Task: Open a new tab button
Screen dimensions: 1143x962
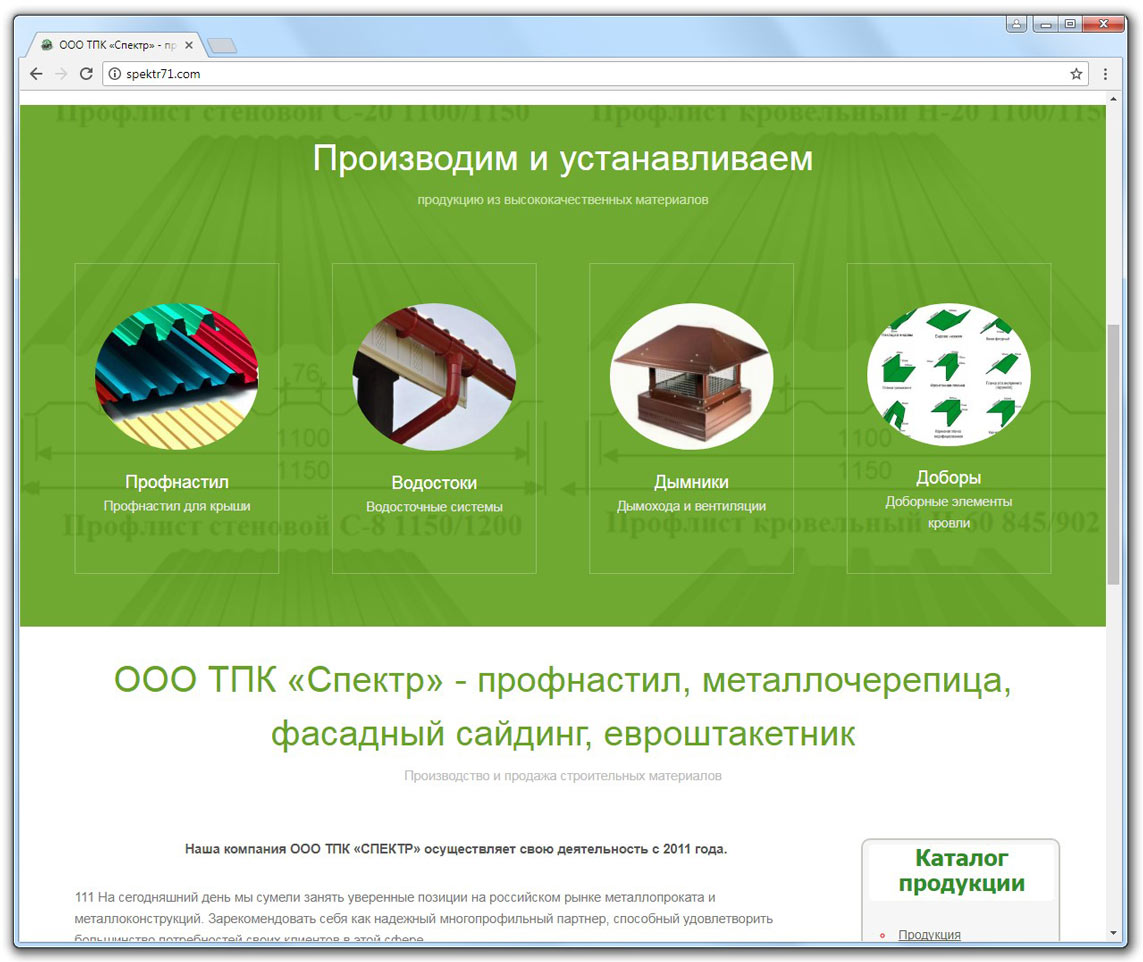Action: [x=222, y=46]
